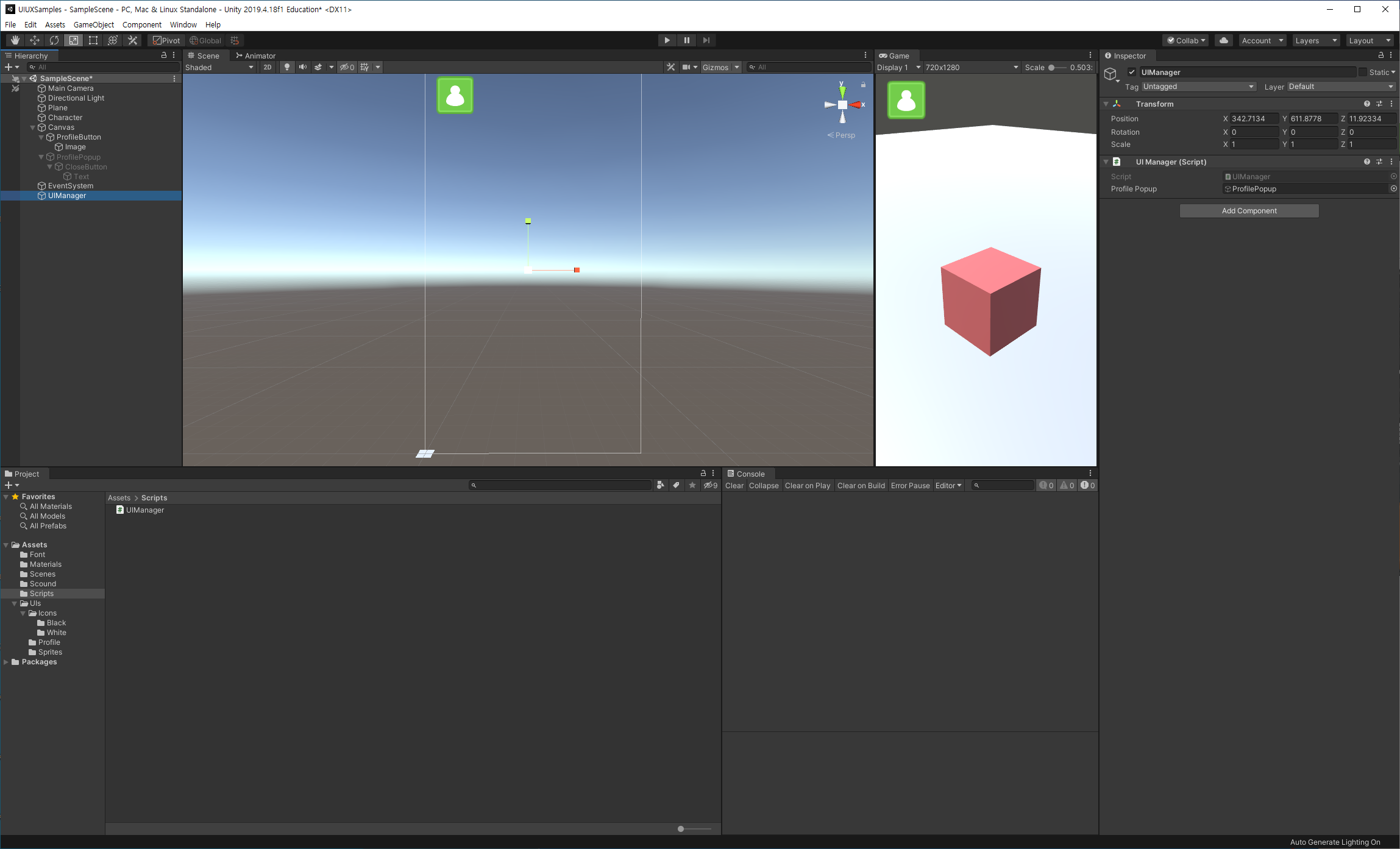
Task: Toggle scene audio speaker icon
Action: coord(302,67)
